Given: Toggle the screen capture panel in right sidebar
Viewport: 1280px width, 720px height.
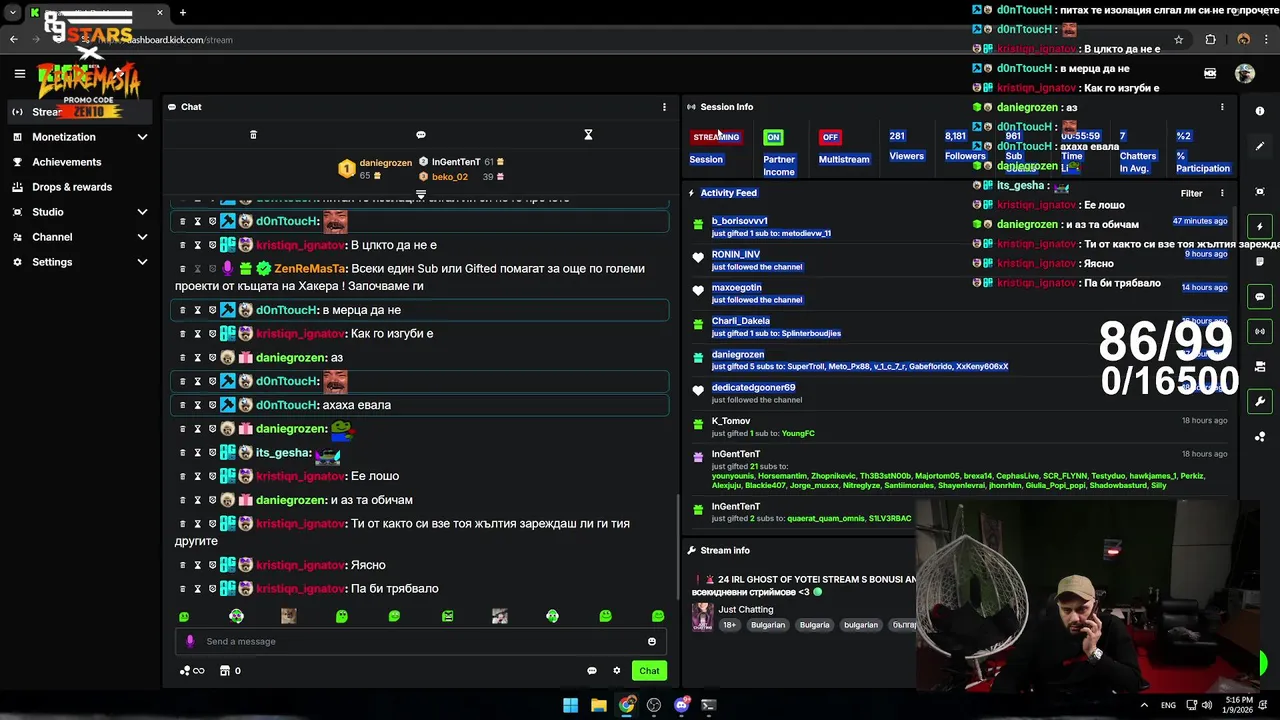Looking at the screenshot, I should [1260, 191].
